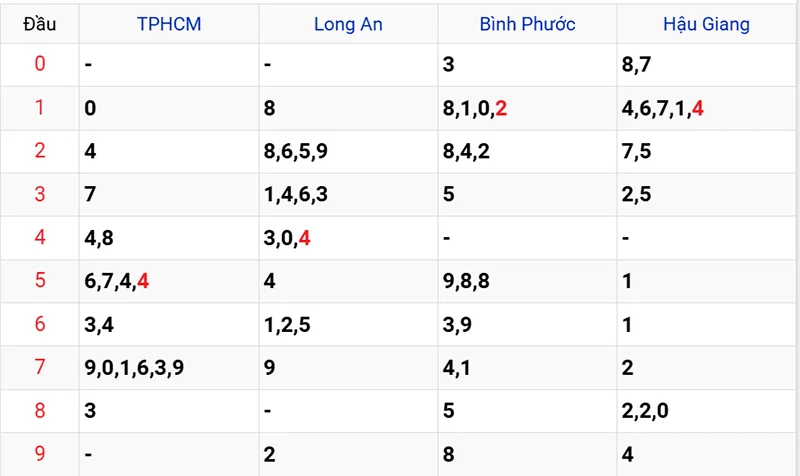800x476 pixels.
Task: Open the TPHCM column header link
Action: point(169,23)
